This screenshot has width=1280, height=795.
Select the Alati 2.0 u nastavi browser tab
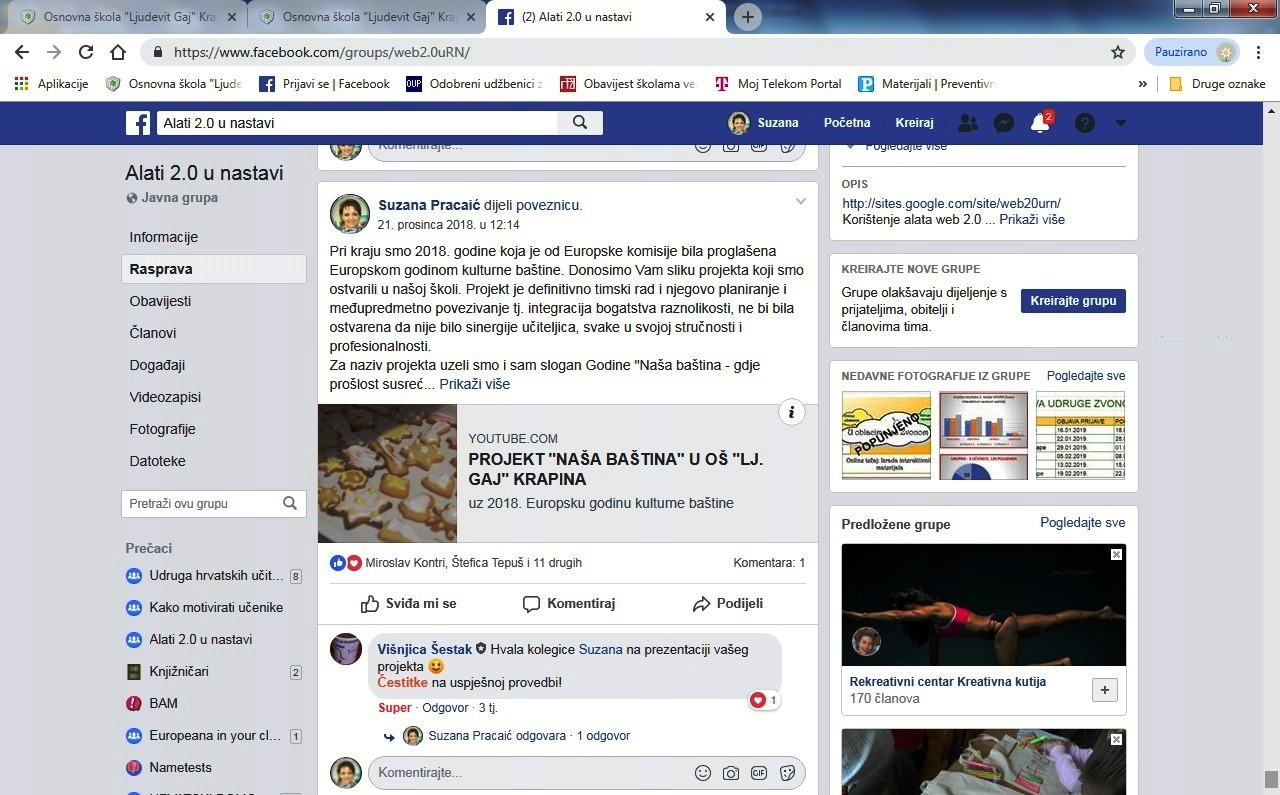pyautogui.click(x=606, y=17)
